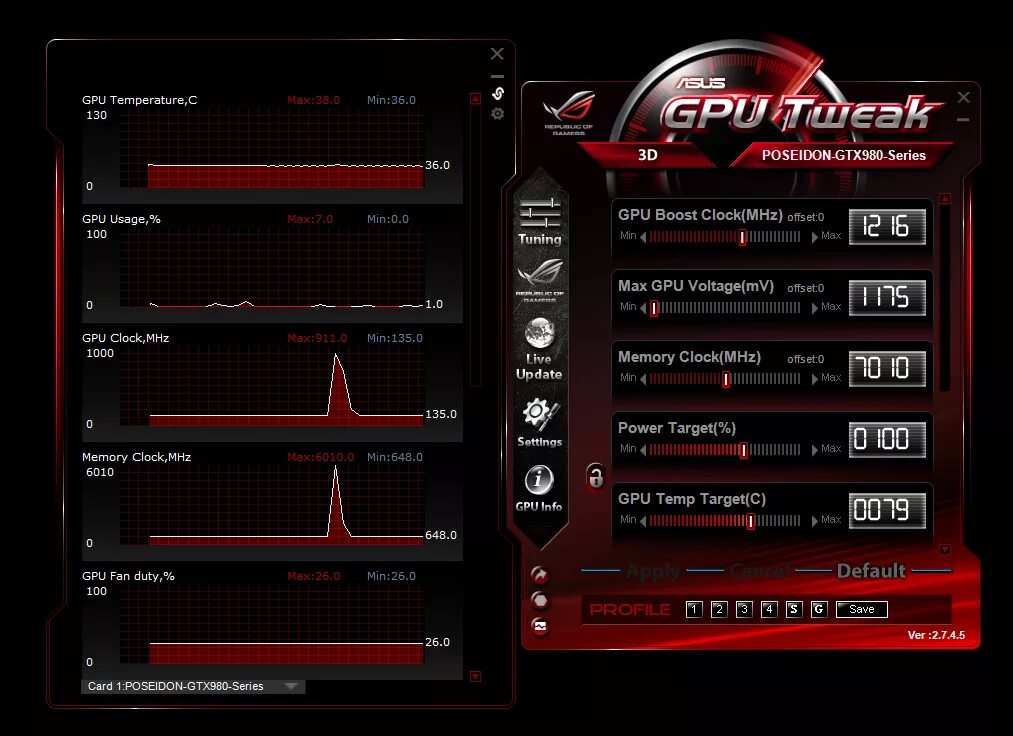Screen dimensions: 1013x736
Task: Click the GPU Clock,MHz graph
Action: click(x=272, y=388)
